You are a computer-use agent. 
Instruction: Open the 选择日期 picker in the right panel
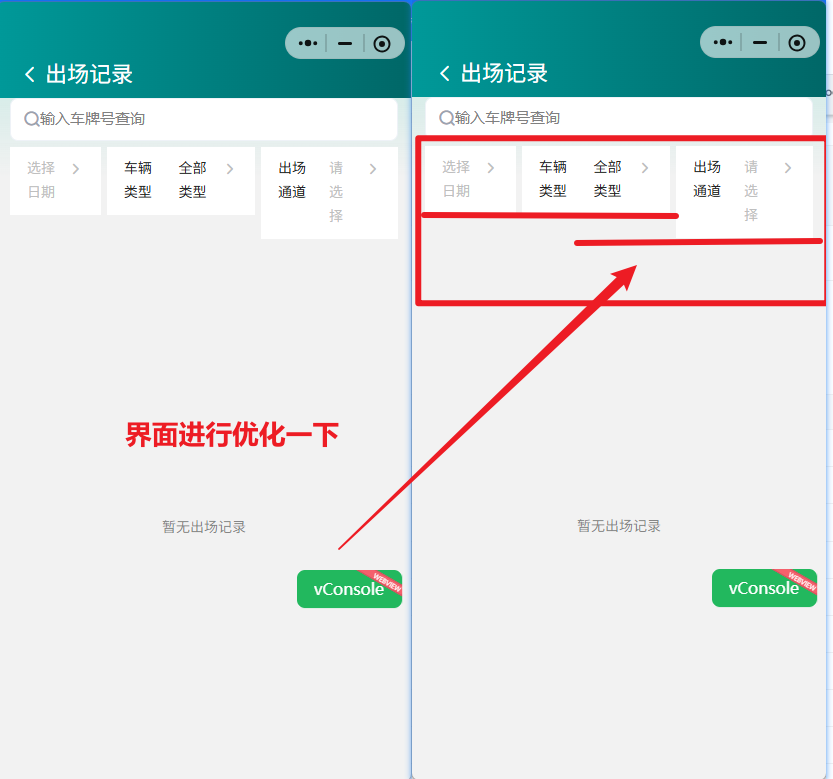click(x=469, y=179)
